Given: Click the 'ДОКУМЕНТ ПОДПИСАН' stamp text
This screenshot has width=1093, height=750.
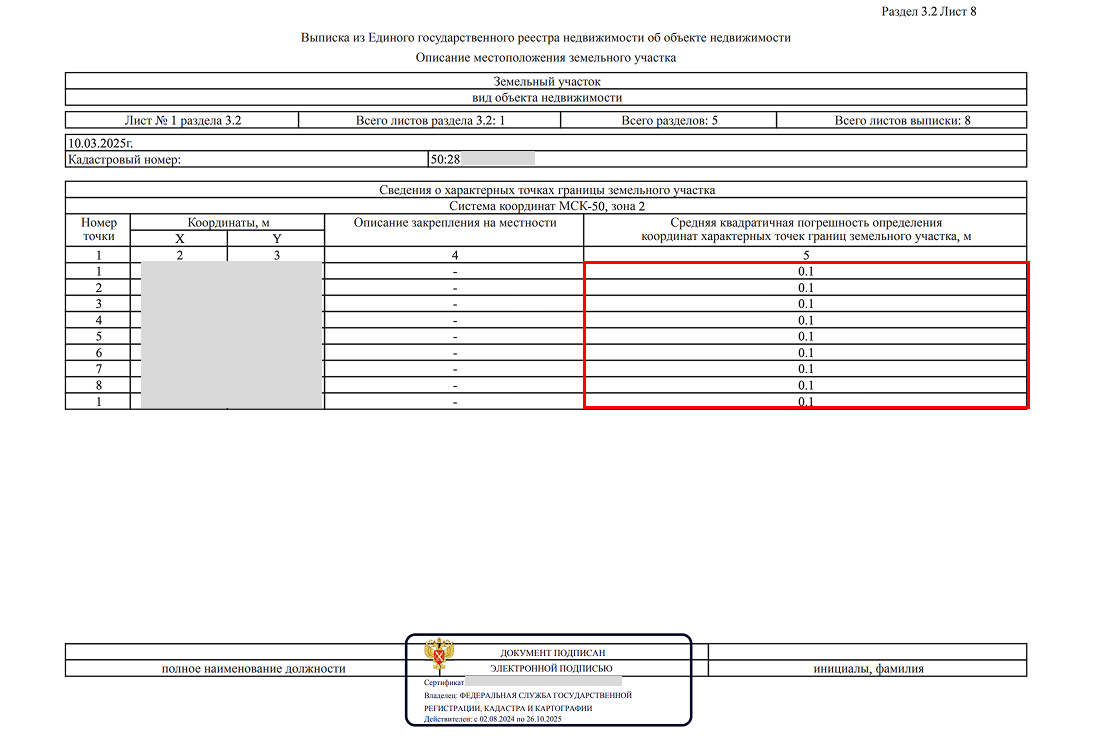Looking at the screenshot, I should (553, 653).
